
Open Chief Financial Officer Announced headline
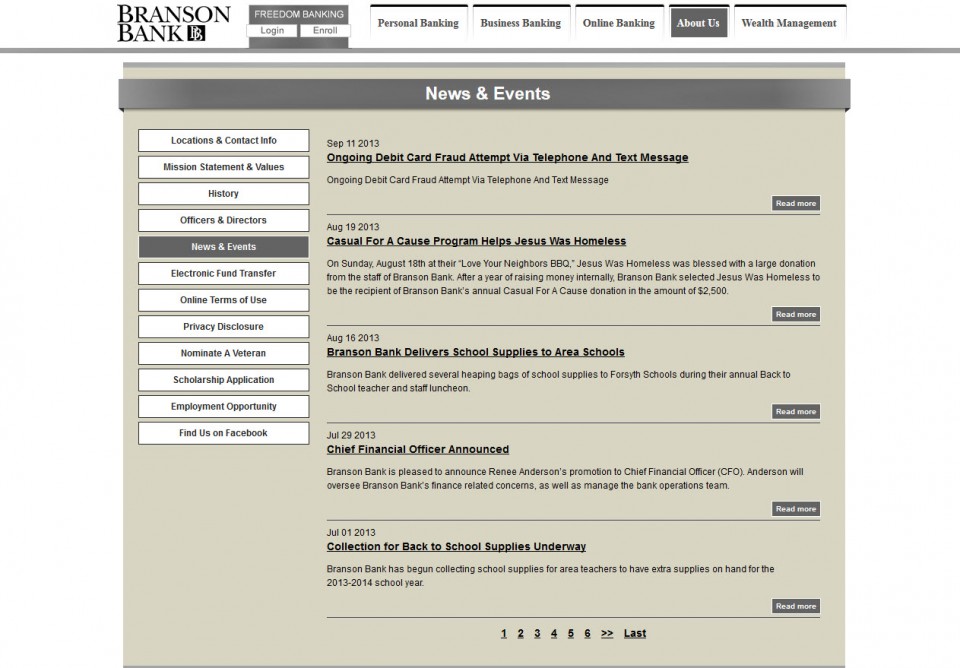pyautogui.click(x=418, y=449)
